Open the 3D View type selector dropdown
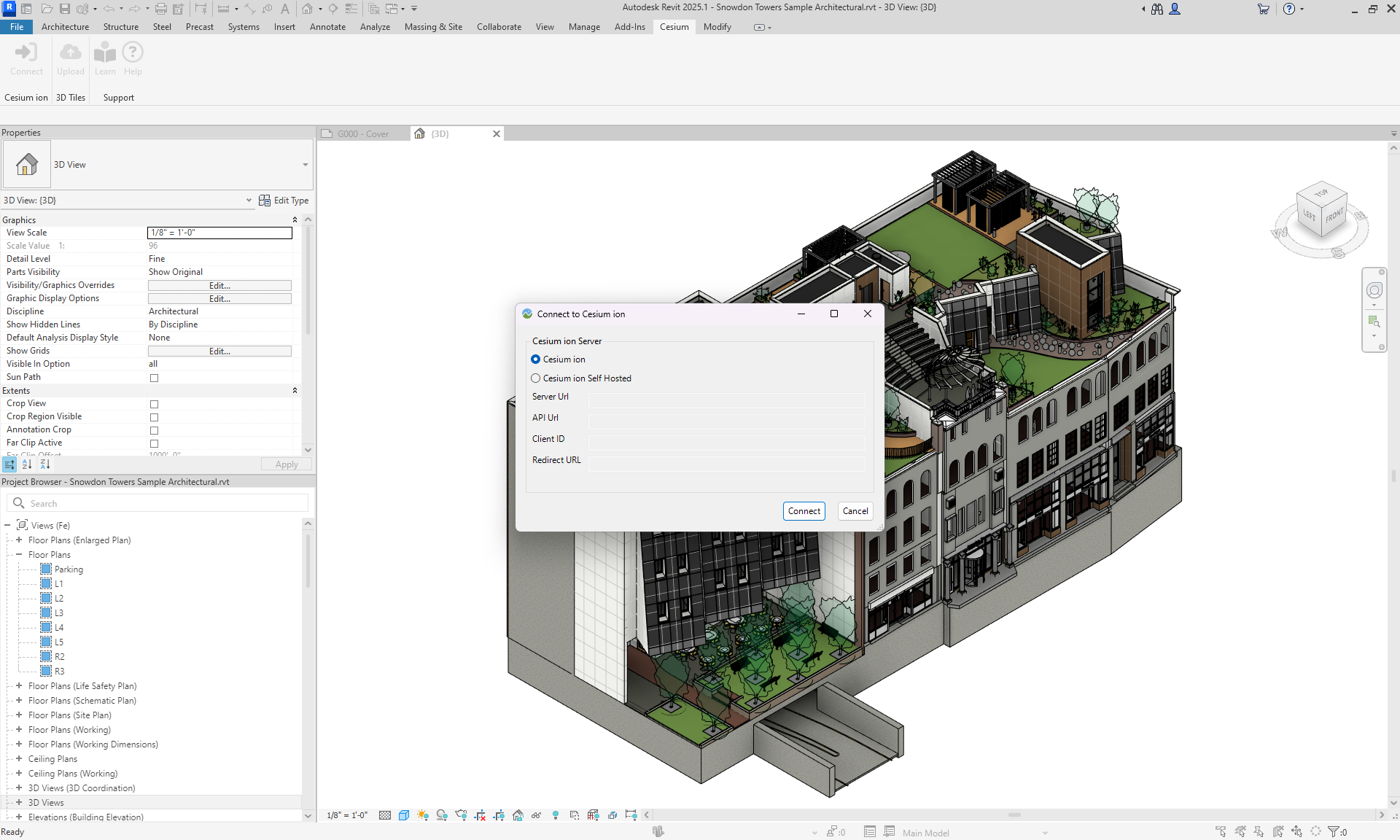The width and height of the screenshot is (1400, 840). click(x=305, y=165)
